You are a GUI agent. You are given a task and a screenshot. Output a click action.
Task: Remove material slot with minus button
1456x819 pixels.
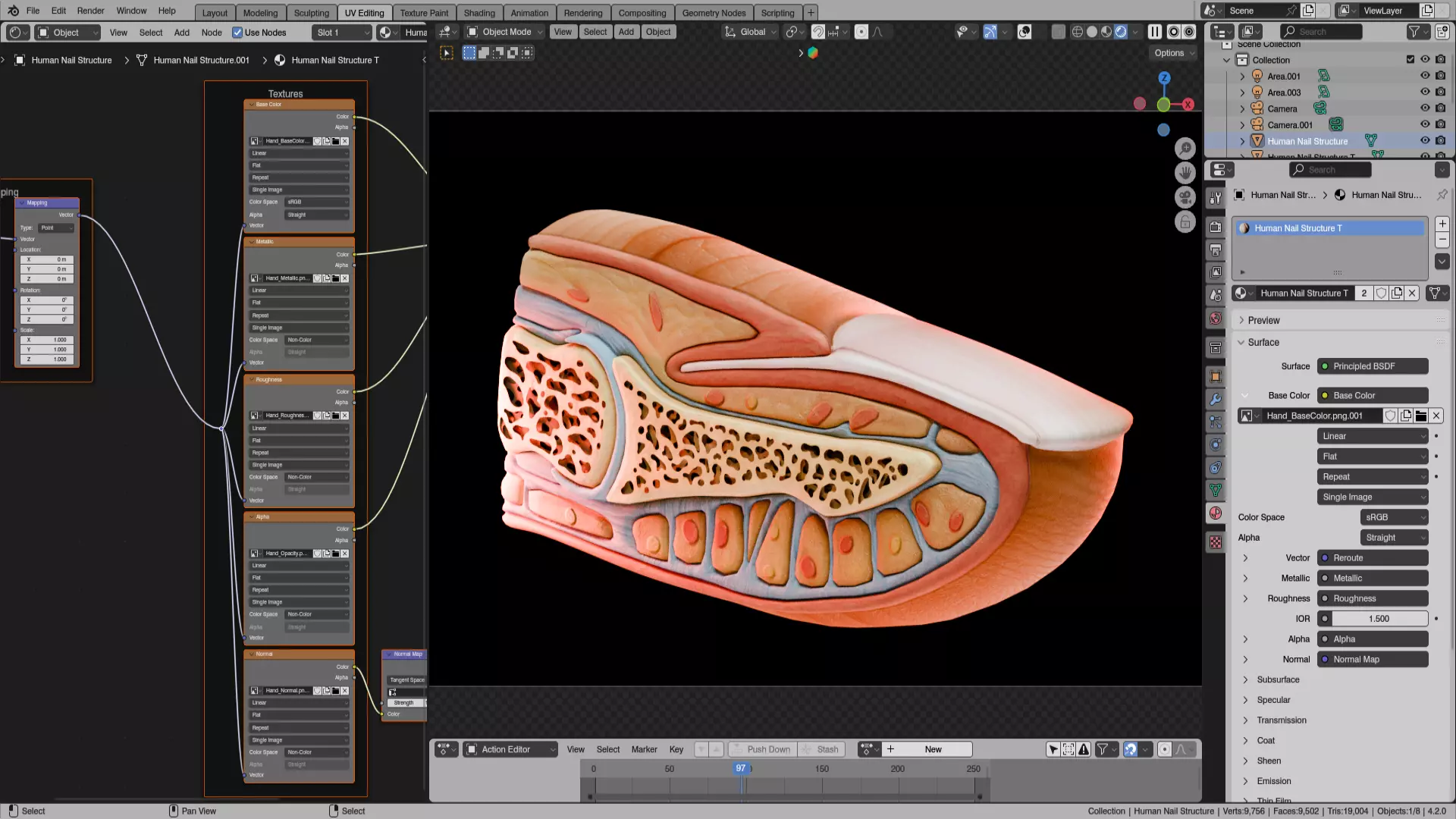pyautogui.click(x=1442, y=240)
